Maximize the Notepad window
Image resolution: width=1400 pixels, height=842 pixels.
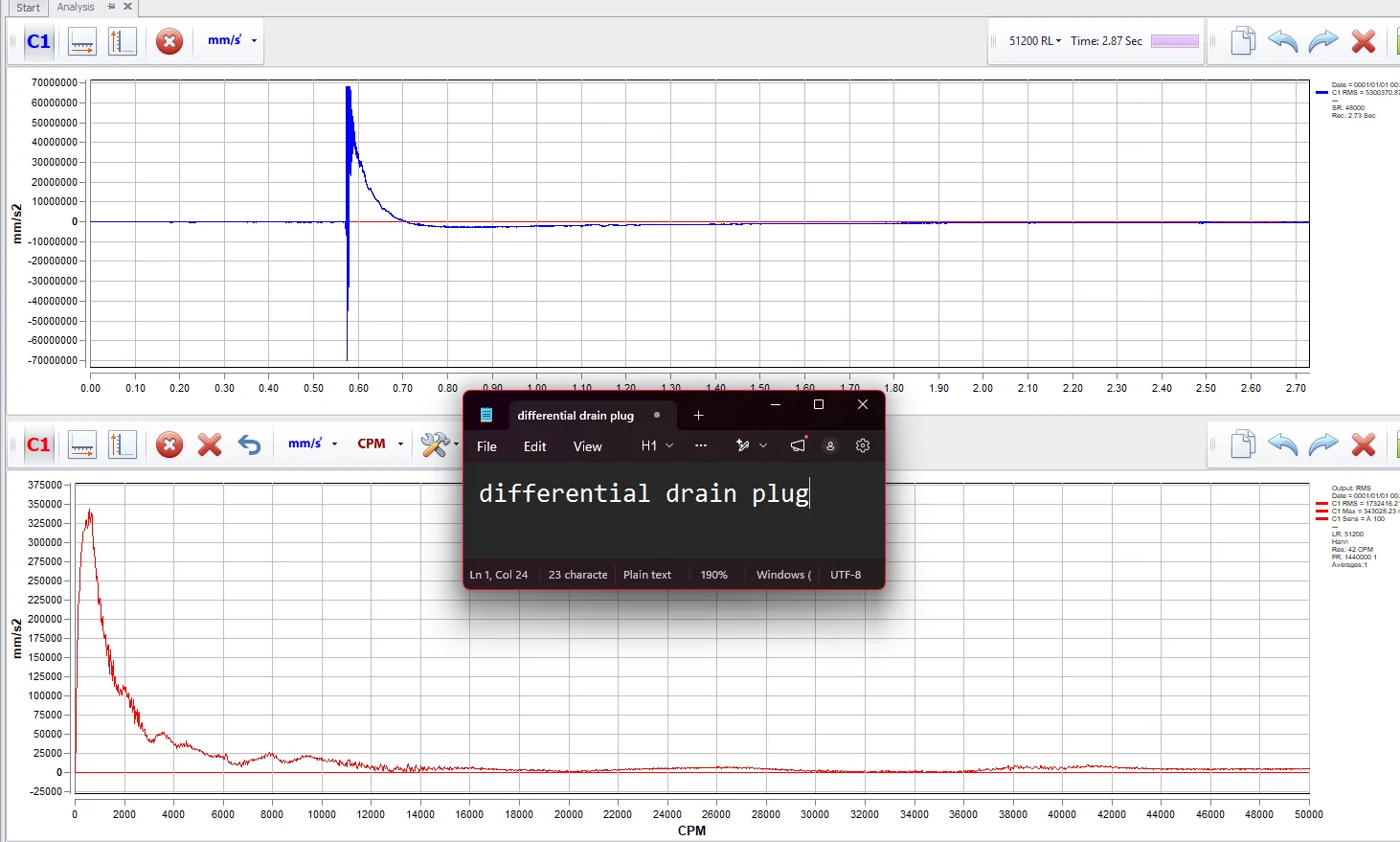coord(819,404)
